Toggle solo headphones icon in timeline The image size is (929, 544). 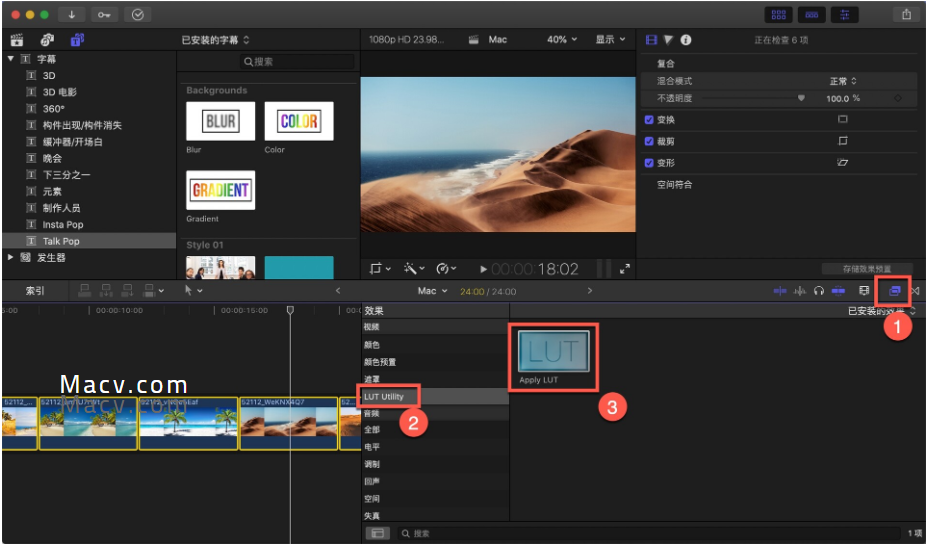click(819, 290)
